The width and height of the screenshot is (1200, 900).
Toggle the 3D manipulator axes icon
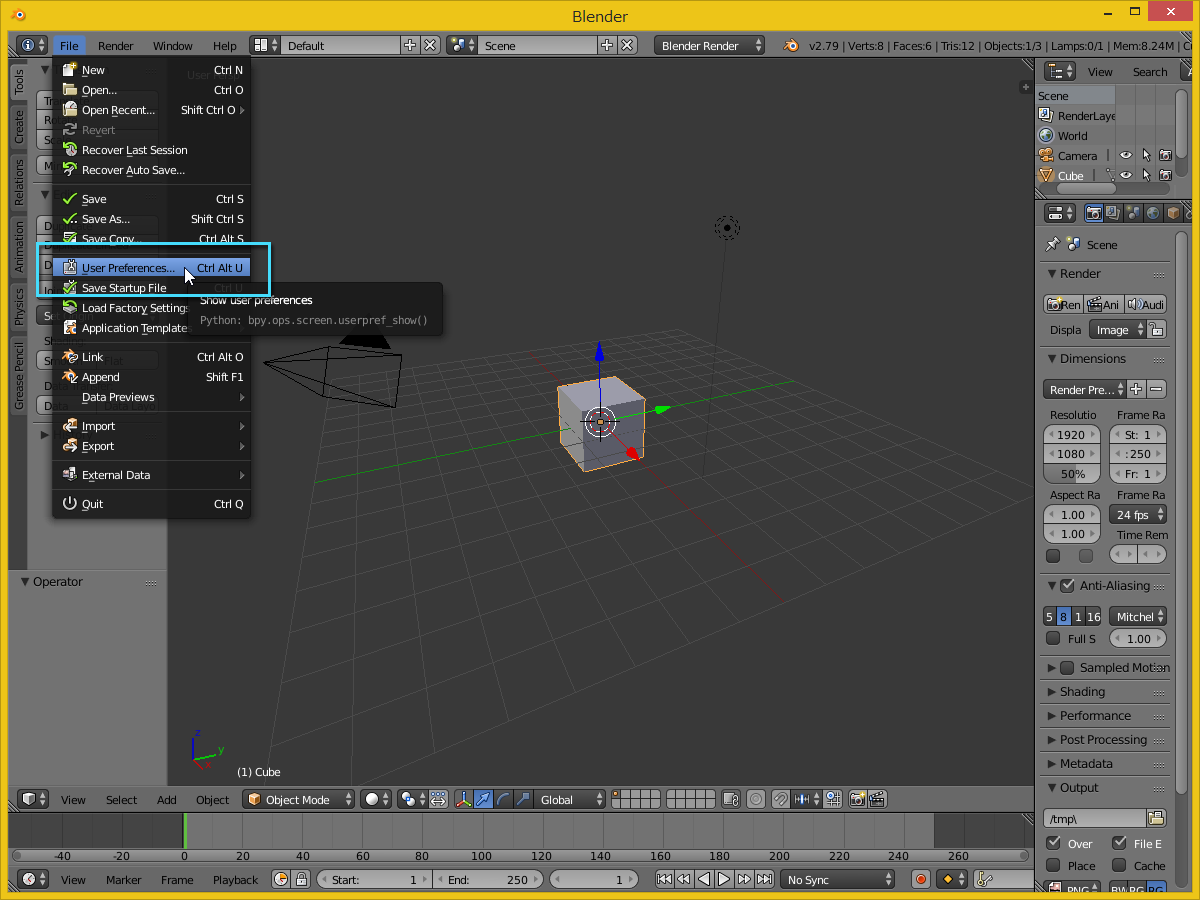click(x=464, y=799)
